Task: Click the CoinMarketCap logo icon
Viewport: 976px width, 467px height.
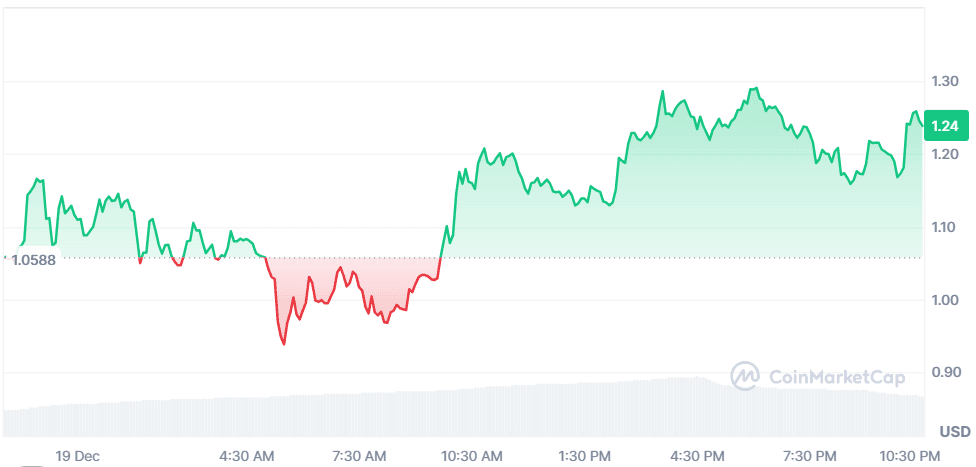Action: (746, 376)
